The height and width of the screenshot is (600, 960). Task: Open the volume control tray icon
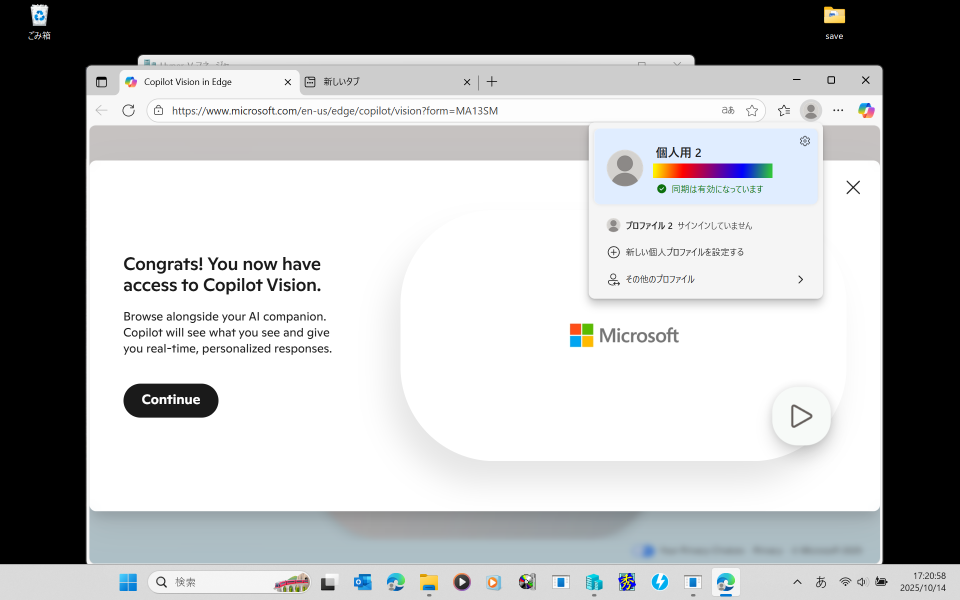point(862,582)
